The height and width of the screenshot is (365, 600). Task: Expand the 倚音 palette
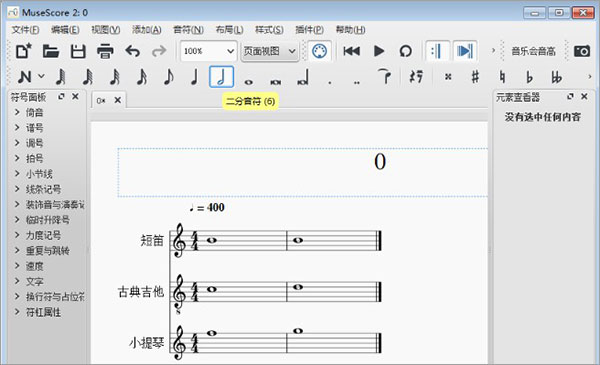click(x=17, y=112)
